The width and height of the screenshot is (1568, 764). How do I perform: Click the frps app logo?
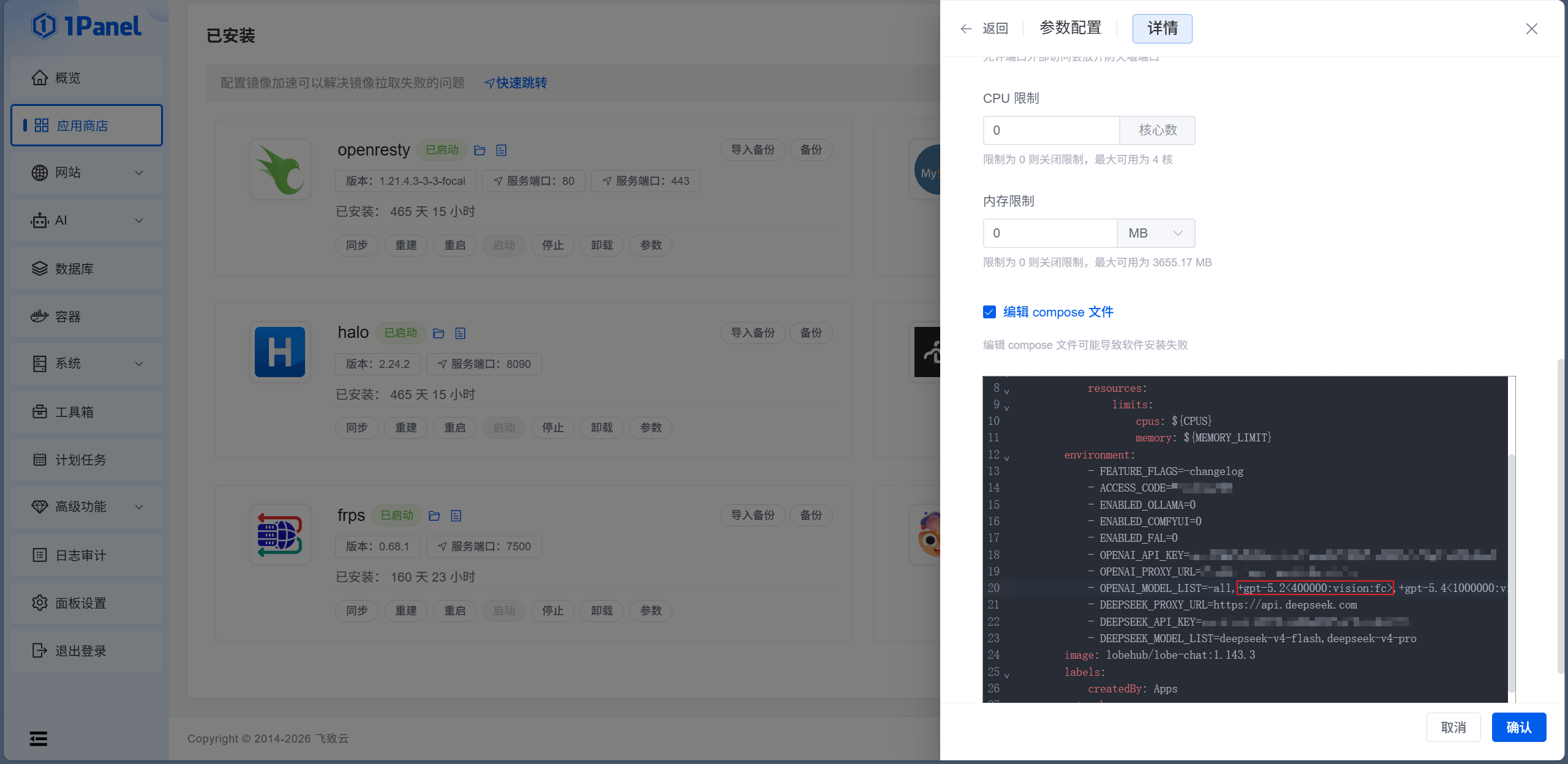point(281,534)
